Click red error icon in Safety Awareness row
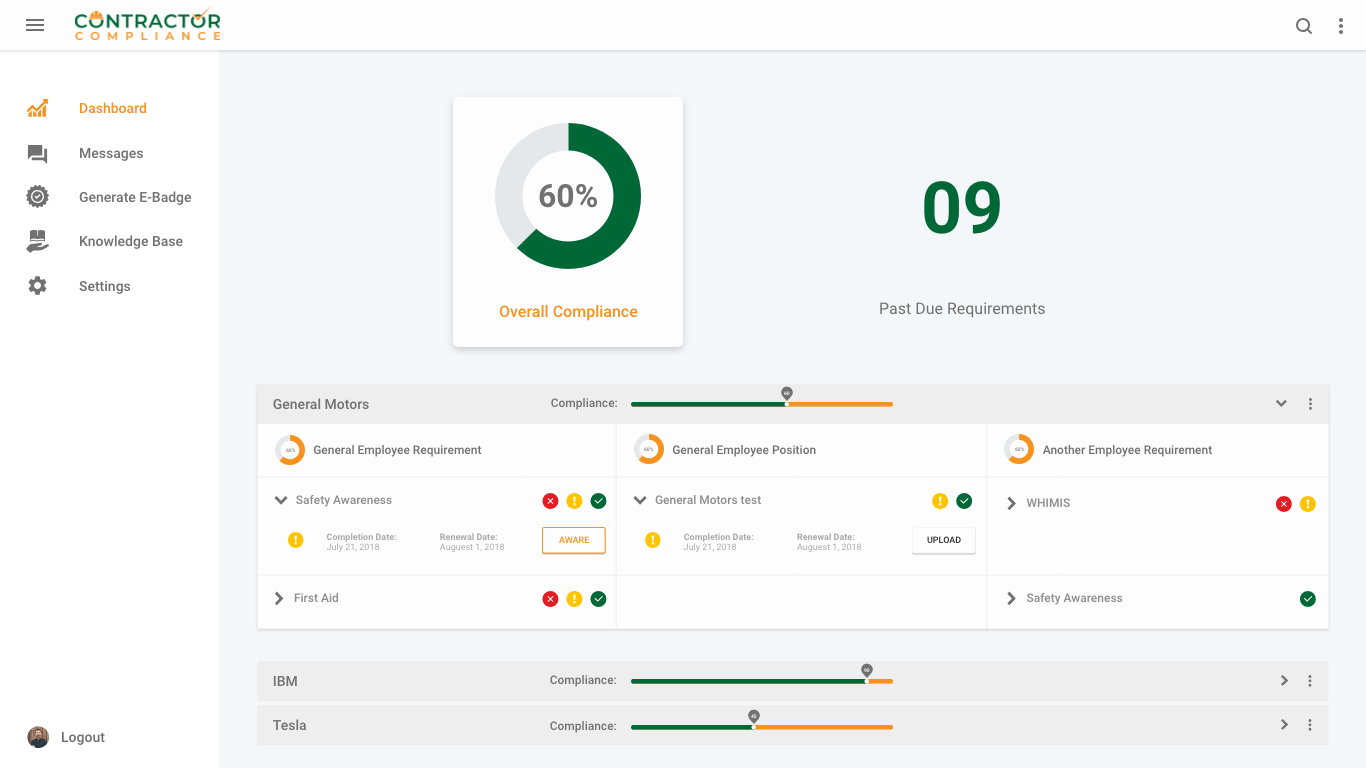The image size is (1366, 768). (x=550, y=501)
